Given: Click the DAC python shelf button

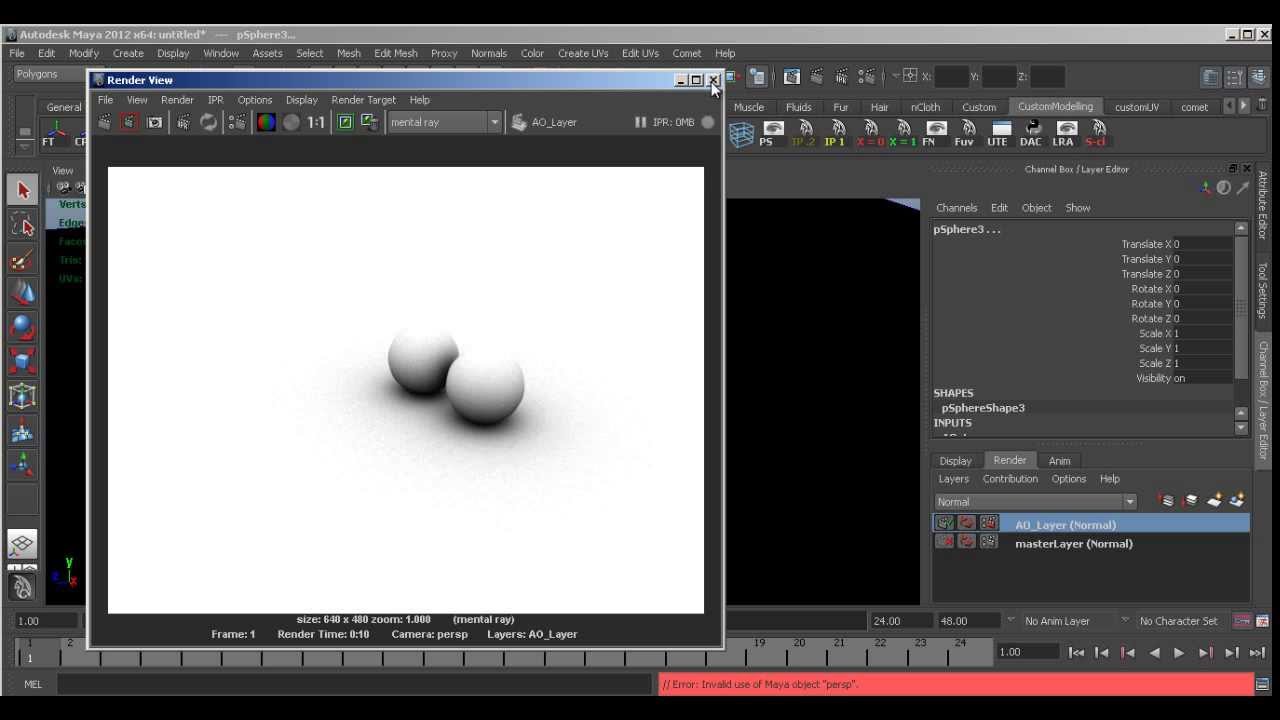Looking at the screenshot, I should point(1031,133).
